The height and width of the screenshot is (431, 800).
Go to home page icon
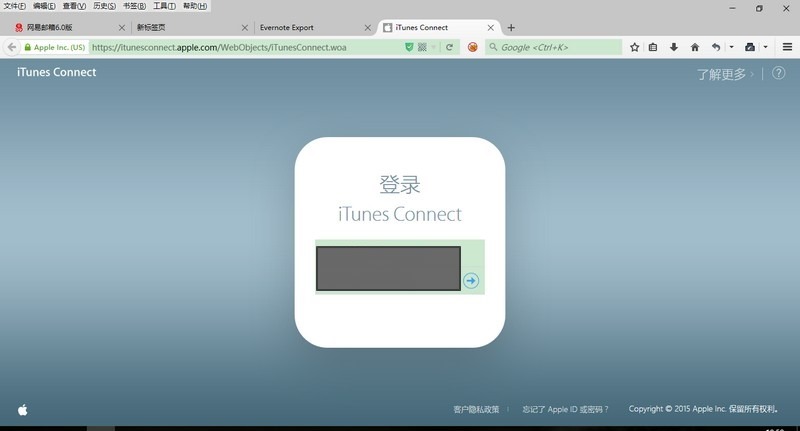[x=694, y=47]
